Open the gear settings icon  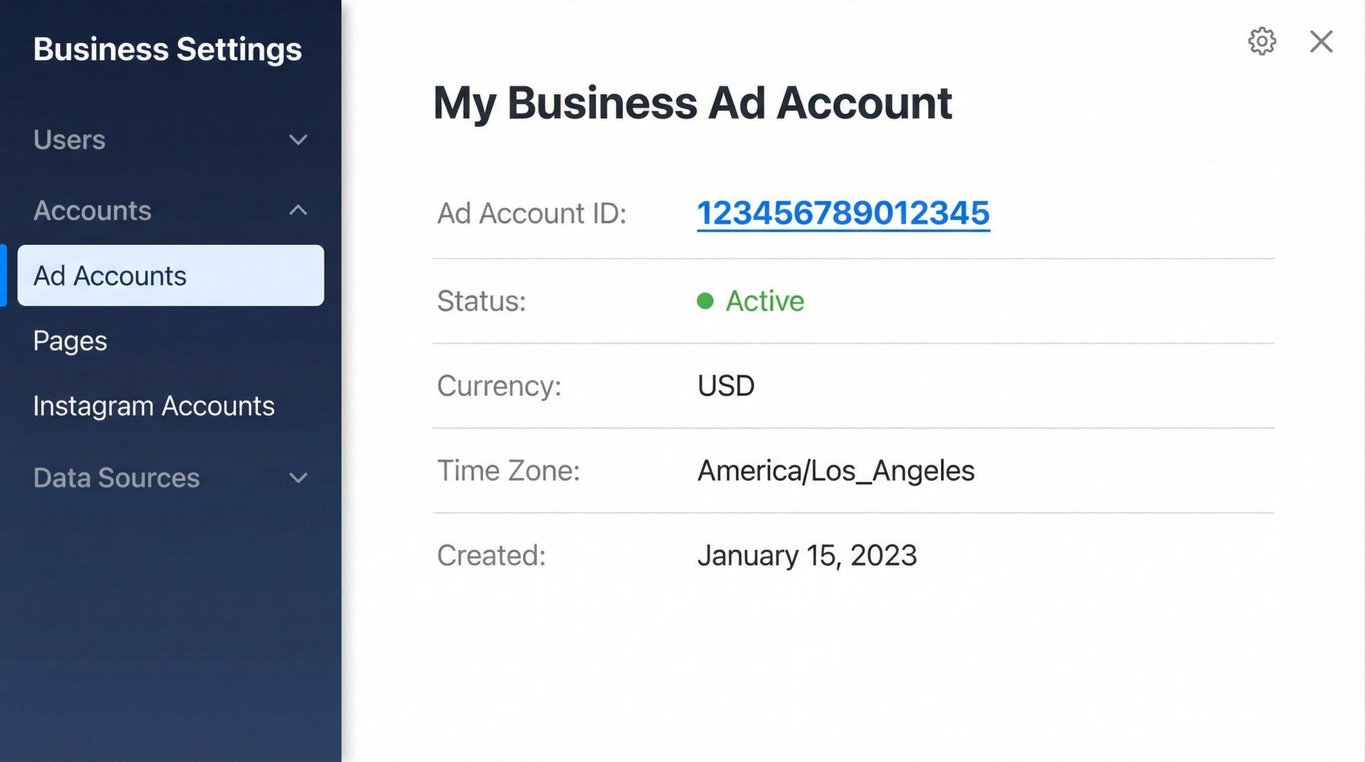(1262, 41)
